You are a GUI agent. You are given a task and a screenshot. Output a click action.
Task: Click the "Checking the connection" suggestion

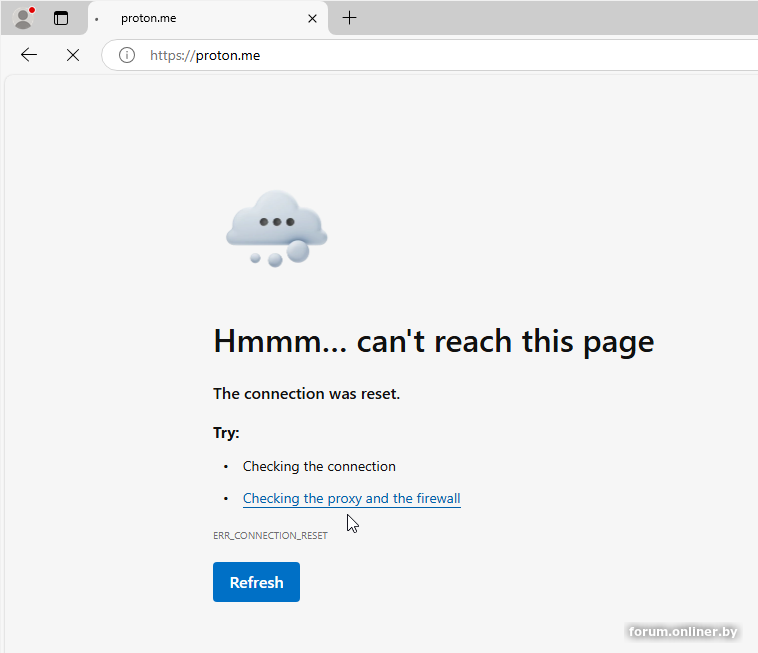coord(319,466)
